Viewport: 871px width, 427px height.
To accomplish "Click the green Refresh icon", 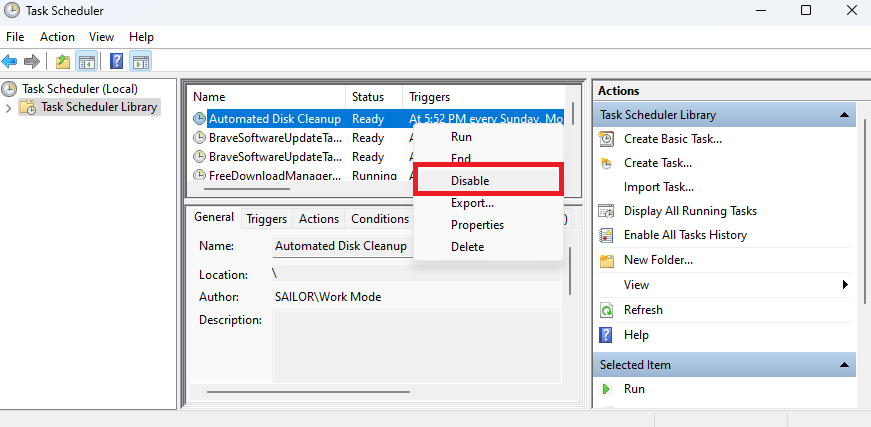I will pos(607,310).
